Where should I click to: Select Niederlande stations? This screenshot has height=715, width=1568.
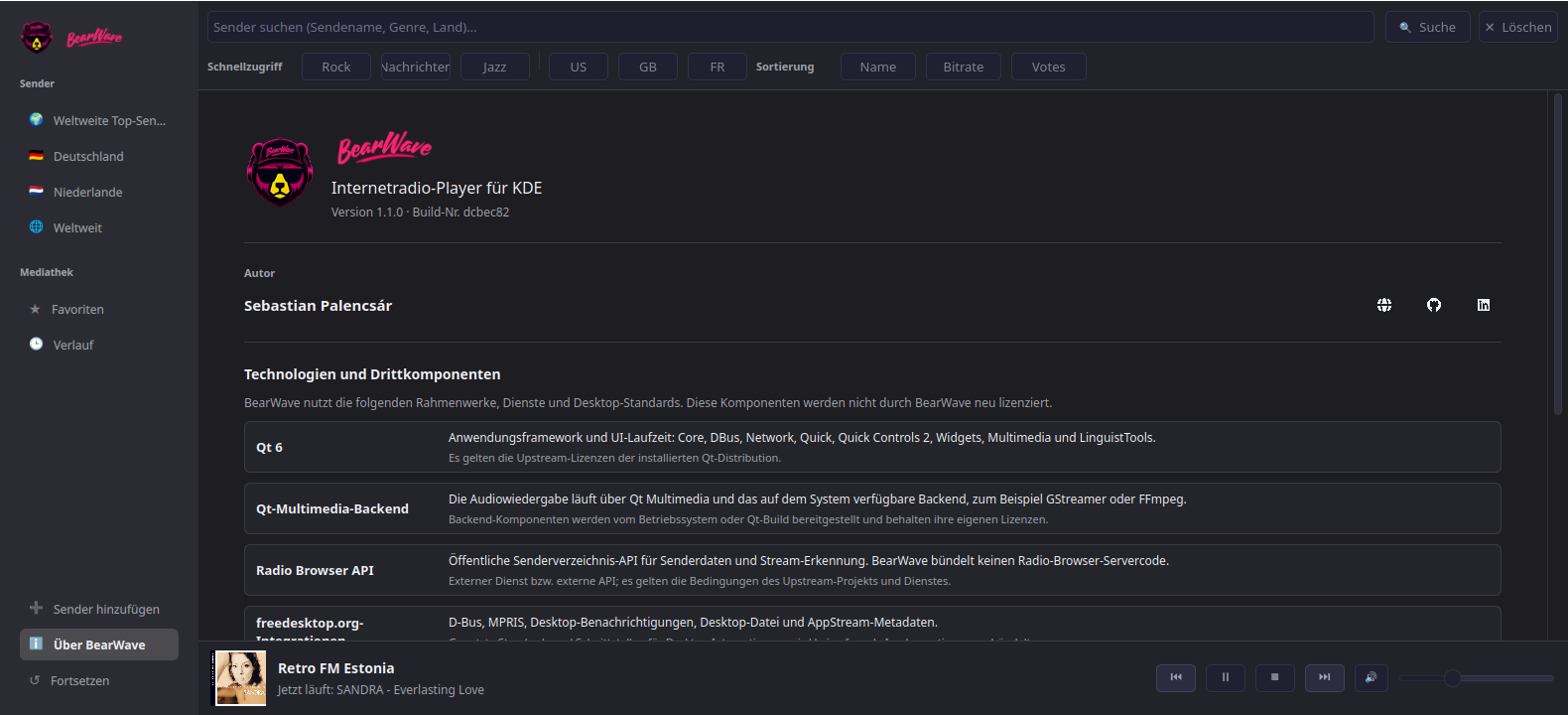[99, 192]
